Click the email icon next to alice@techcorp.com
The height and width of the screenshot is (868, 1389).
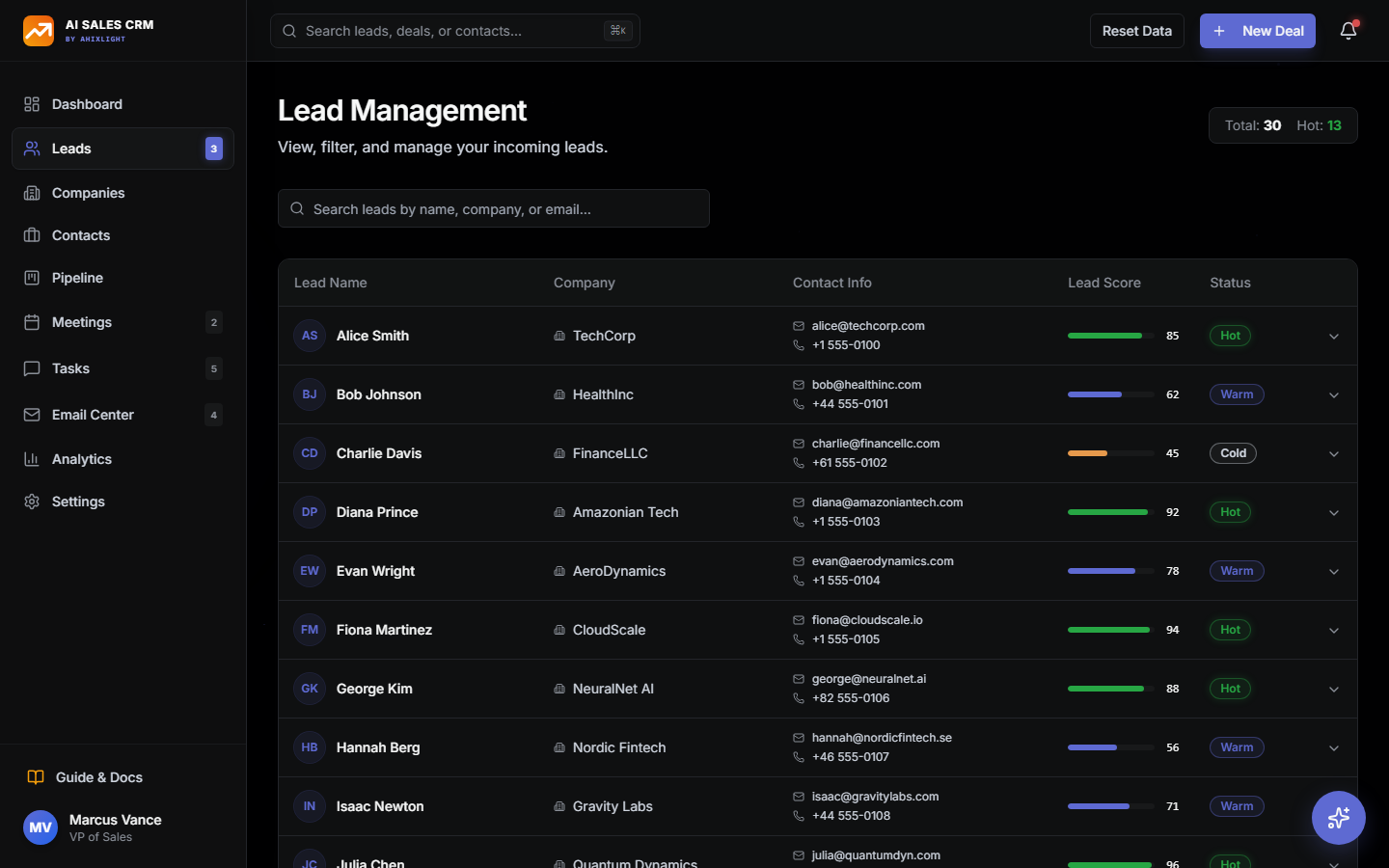tap(799, 326)
